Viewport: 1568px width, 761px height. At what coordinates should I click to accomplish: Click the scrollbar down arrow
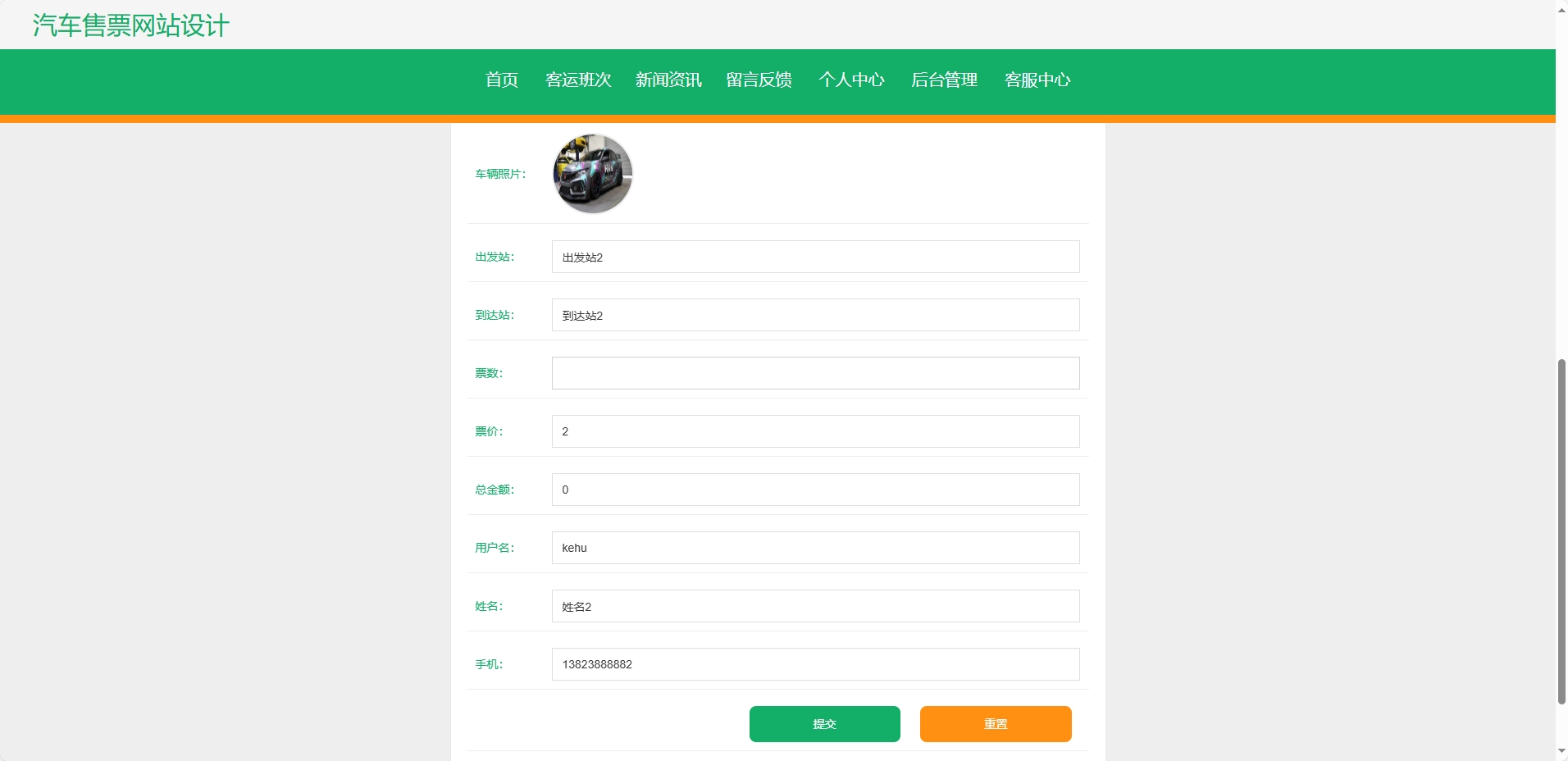1561,753
